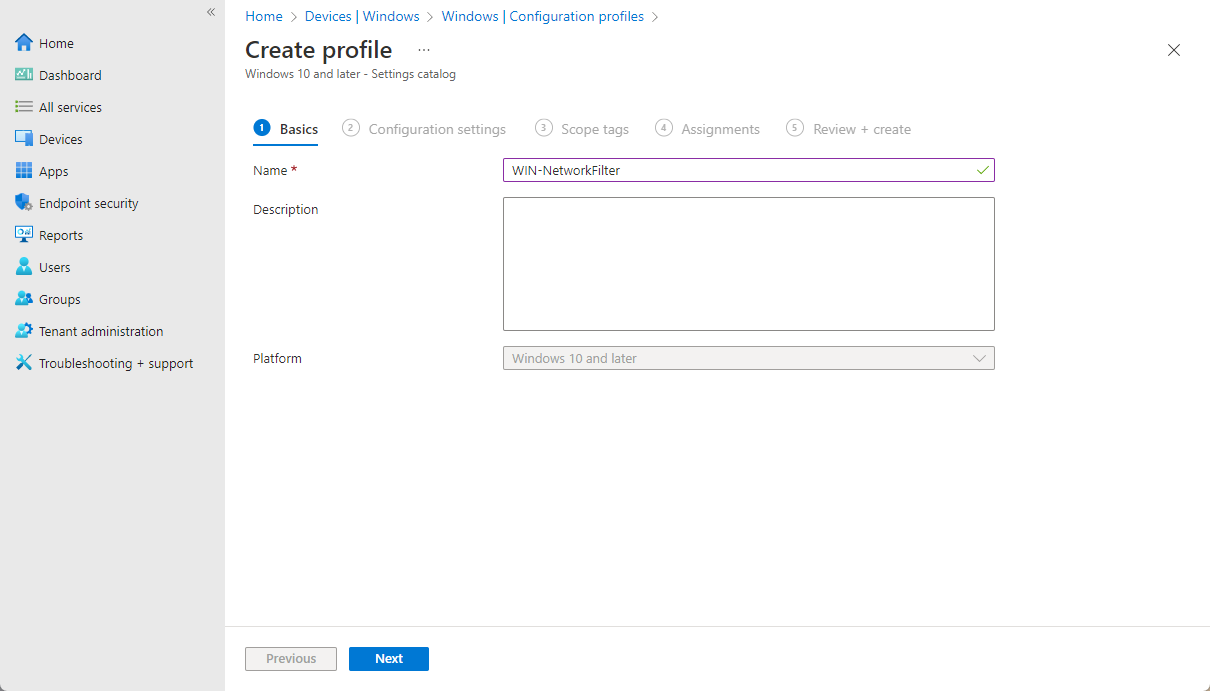Click the Platform label
This screenshot has width=1210, height=691.
(277, 358)
